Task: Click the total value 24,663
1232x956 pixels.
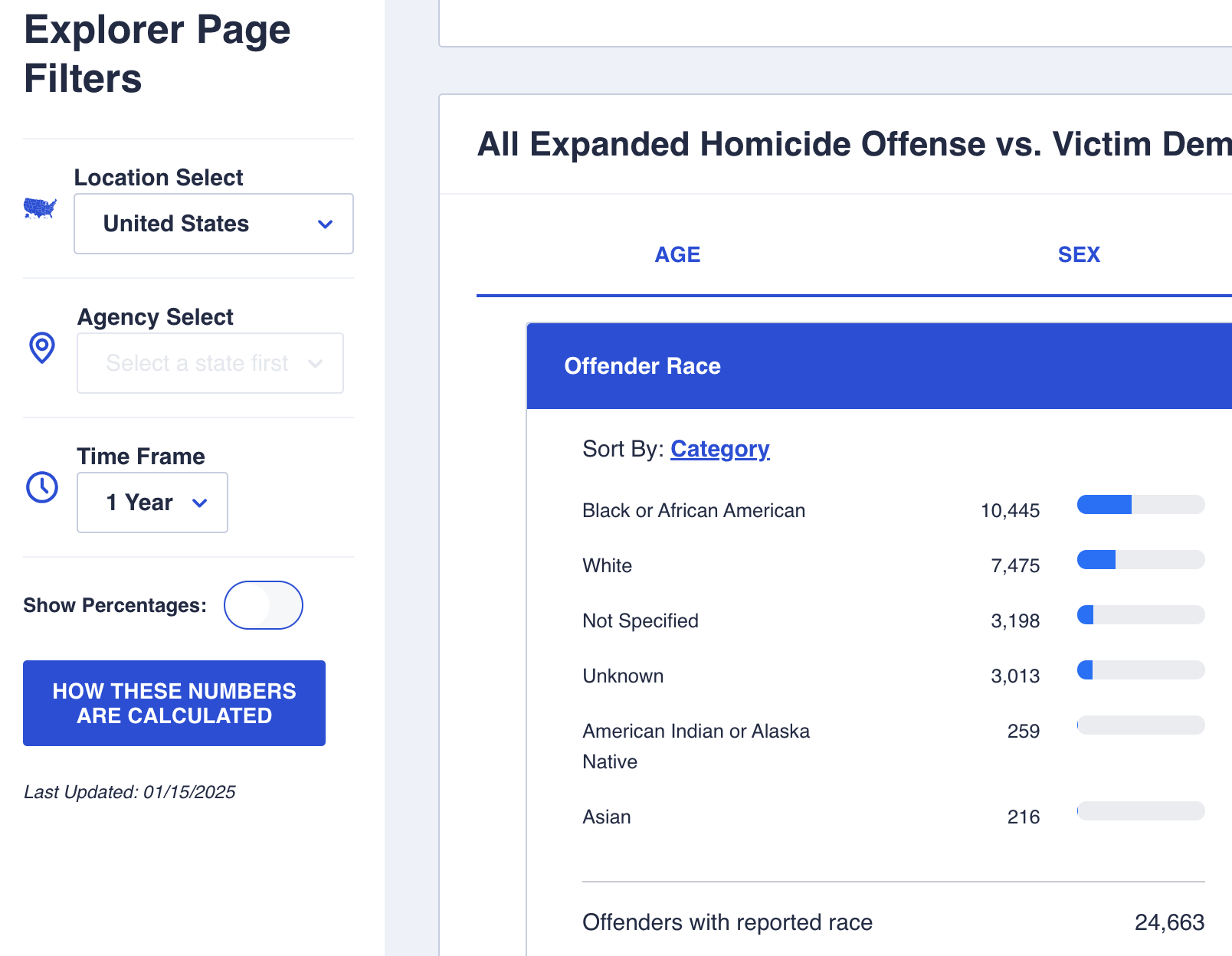Action: pos(1170,922)
